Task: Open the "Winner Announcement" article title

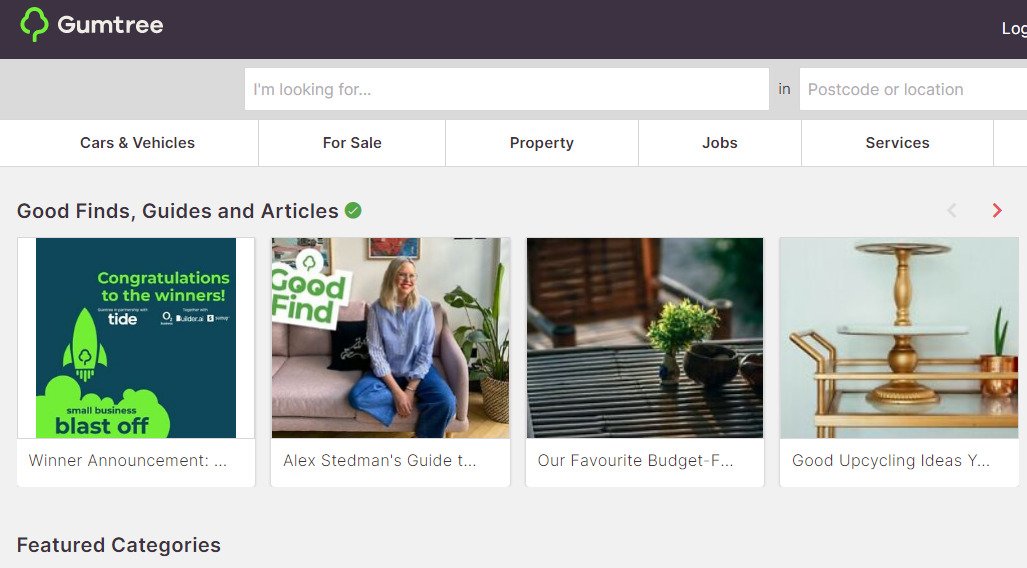Action: pos(128,461)
